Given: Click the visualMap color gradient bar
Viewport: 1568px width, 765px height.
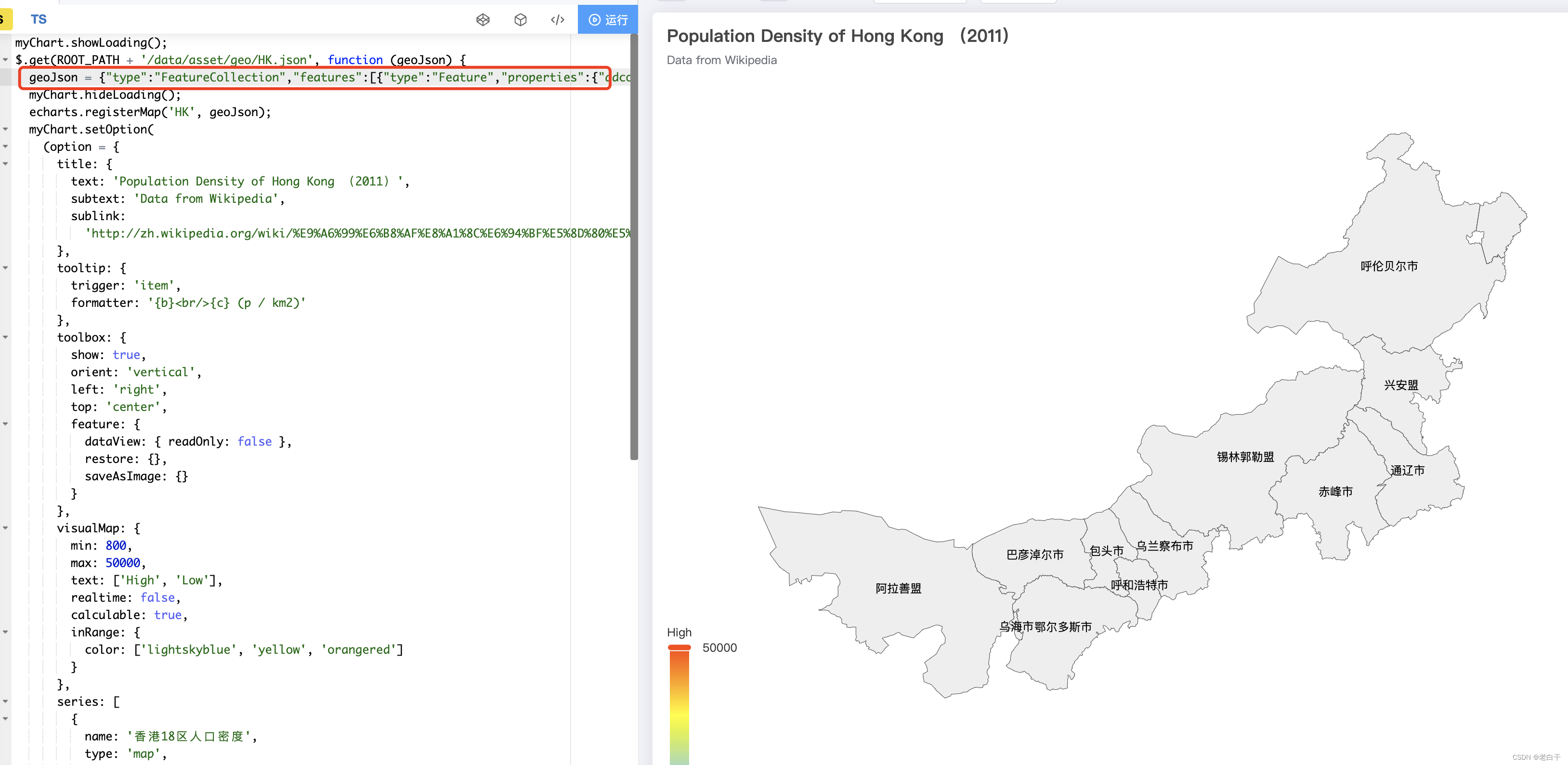Looking at the screenshot, I should click(679, 707).
